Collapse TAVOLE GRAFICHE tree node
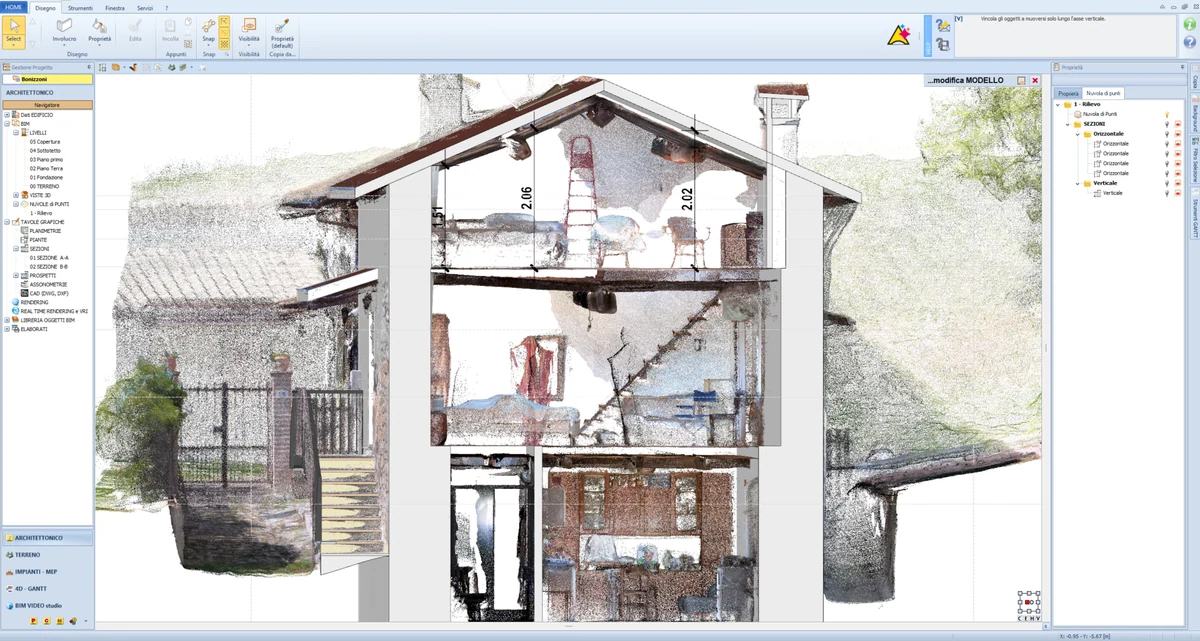Image resolution: width=1200 pixels, height=641 pixels. coord(7,222)
